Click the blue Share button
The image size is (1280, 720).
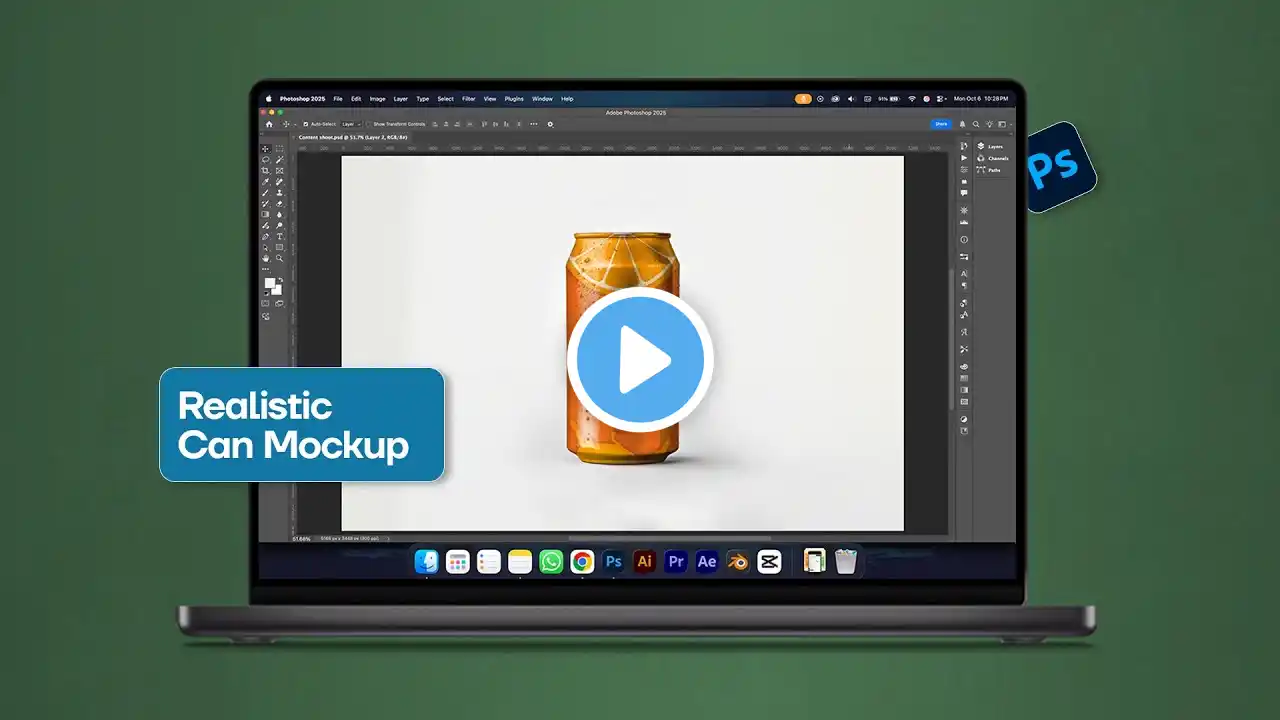941,124
